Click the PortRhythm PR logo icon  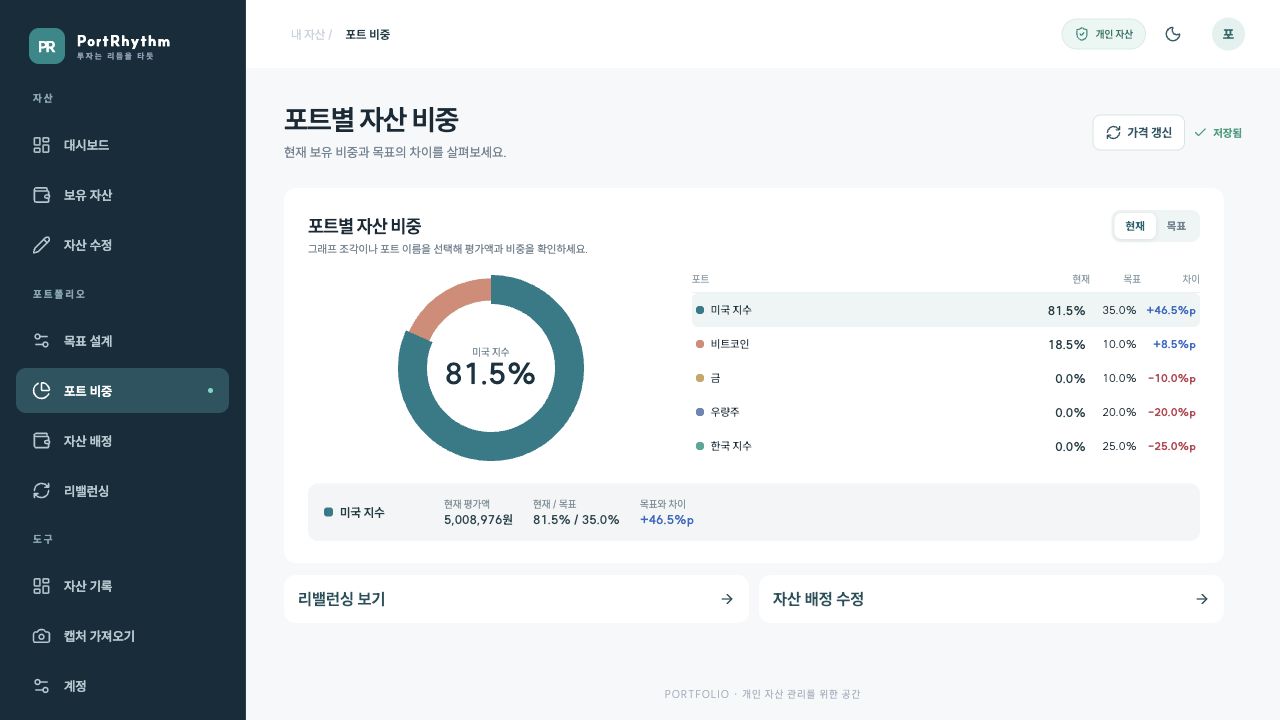coord(47,46)
